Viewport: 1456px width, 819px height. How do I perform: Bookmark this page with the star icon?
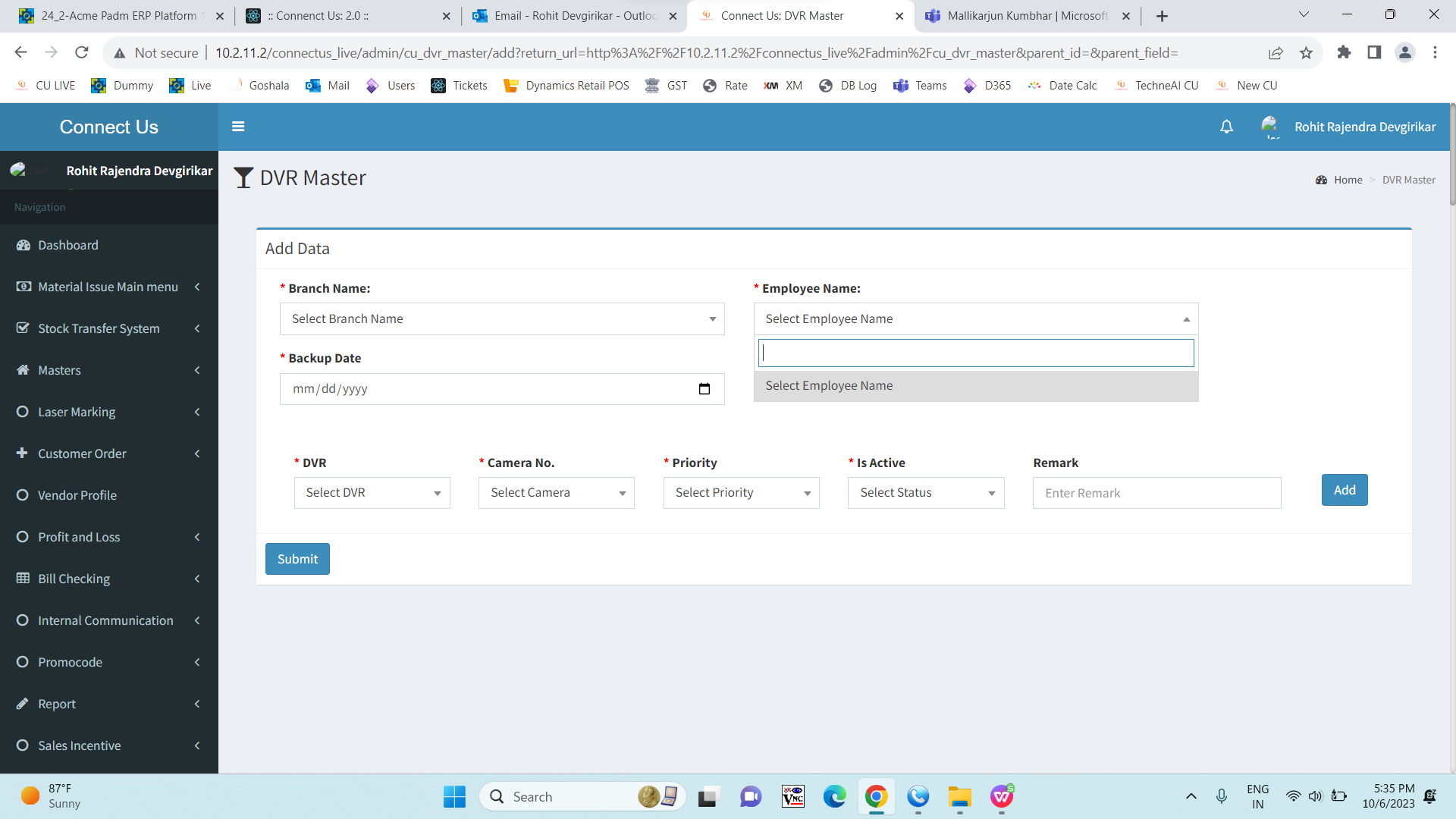pos(1306,52)
